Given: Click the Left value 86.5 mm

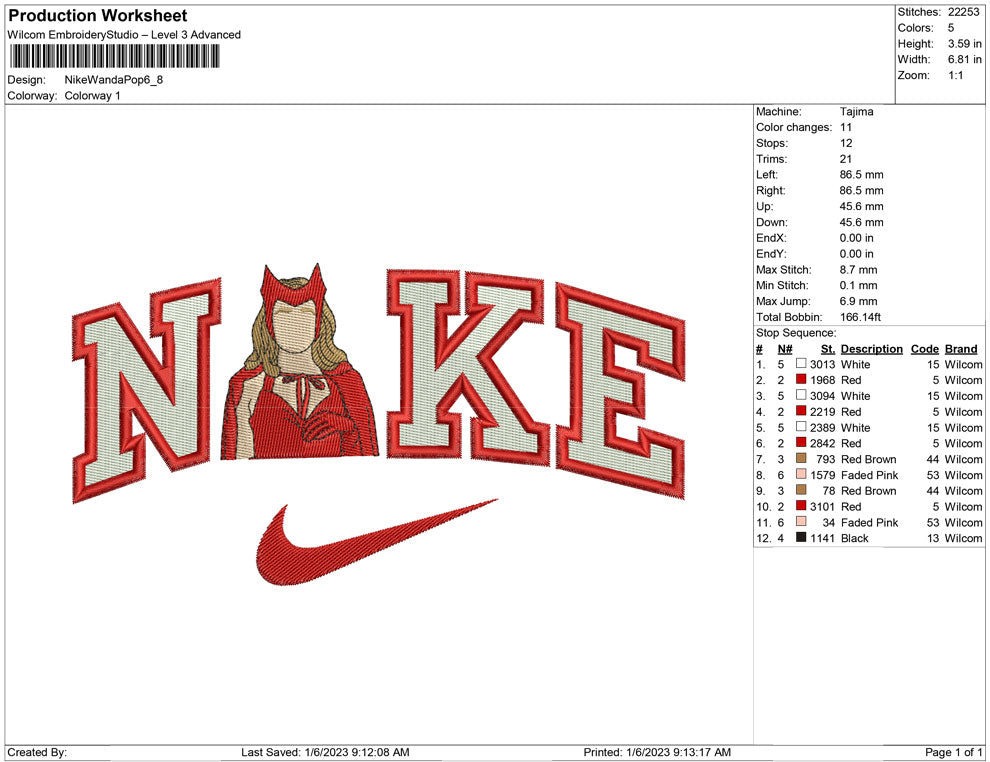Looking at the screenshot, I should click(x=862, y=174).
